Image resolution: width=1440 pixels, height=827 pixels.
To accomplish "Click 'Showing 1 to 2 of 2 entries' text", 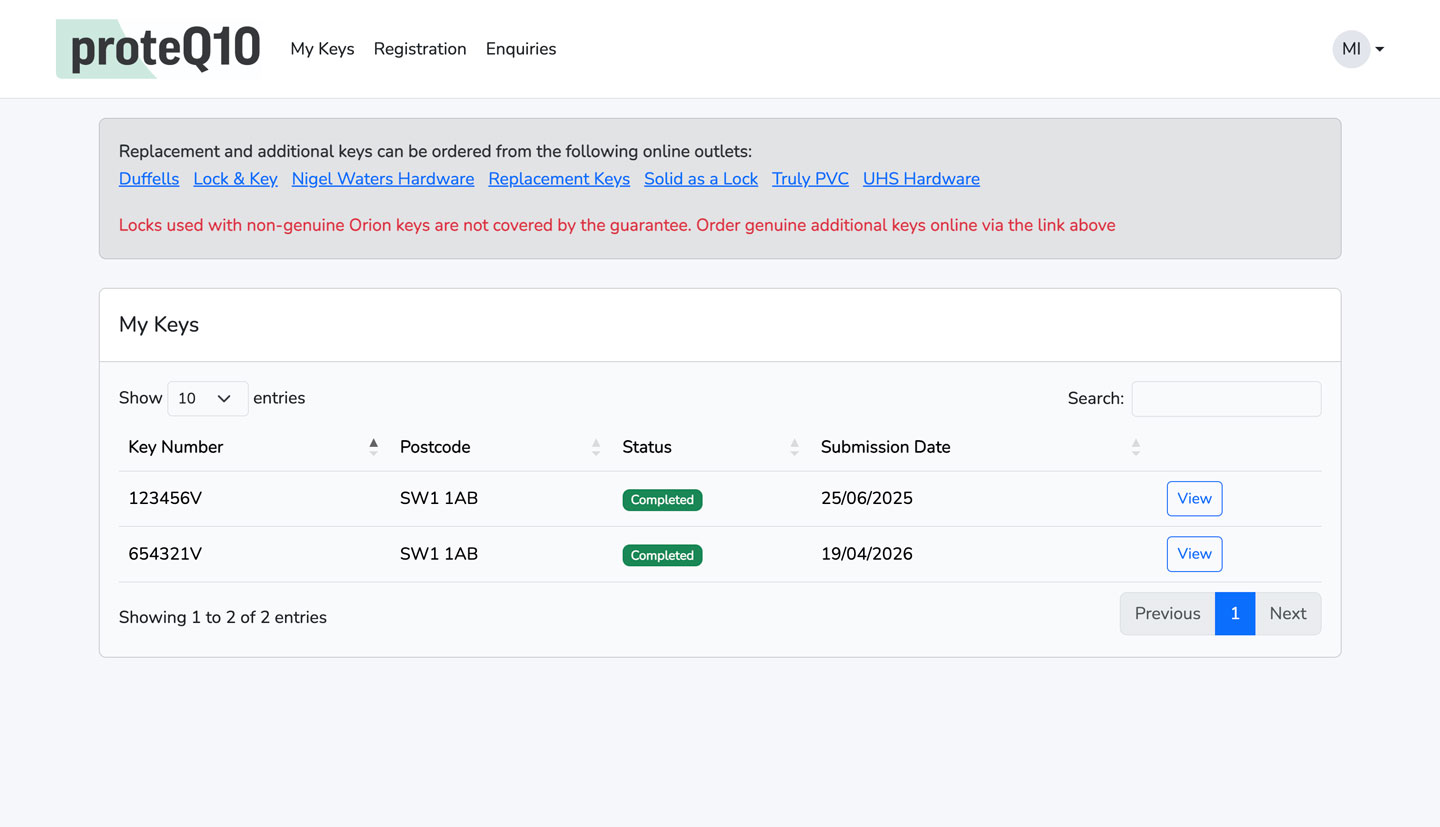I will click(x=223, y=617).
